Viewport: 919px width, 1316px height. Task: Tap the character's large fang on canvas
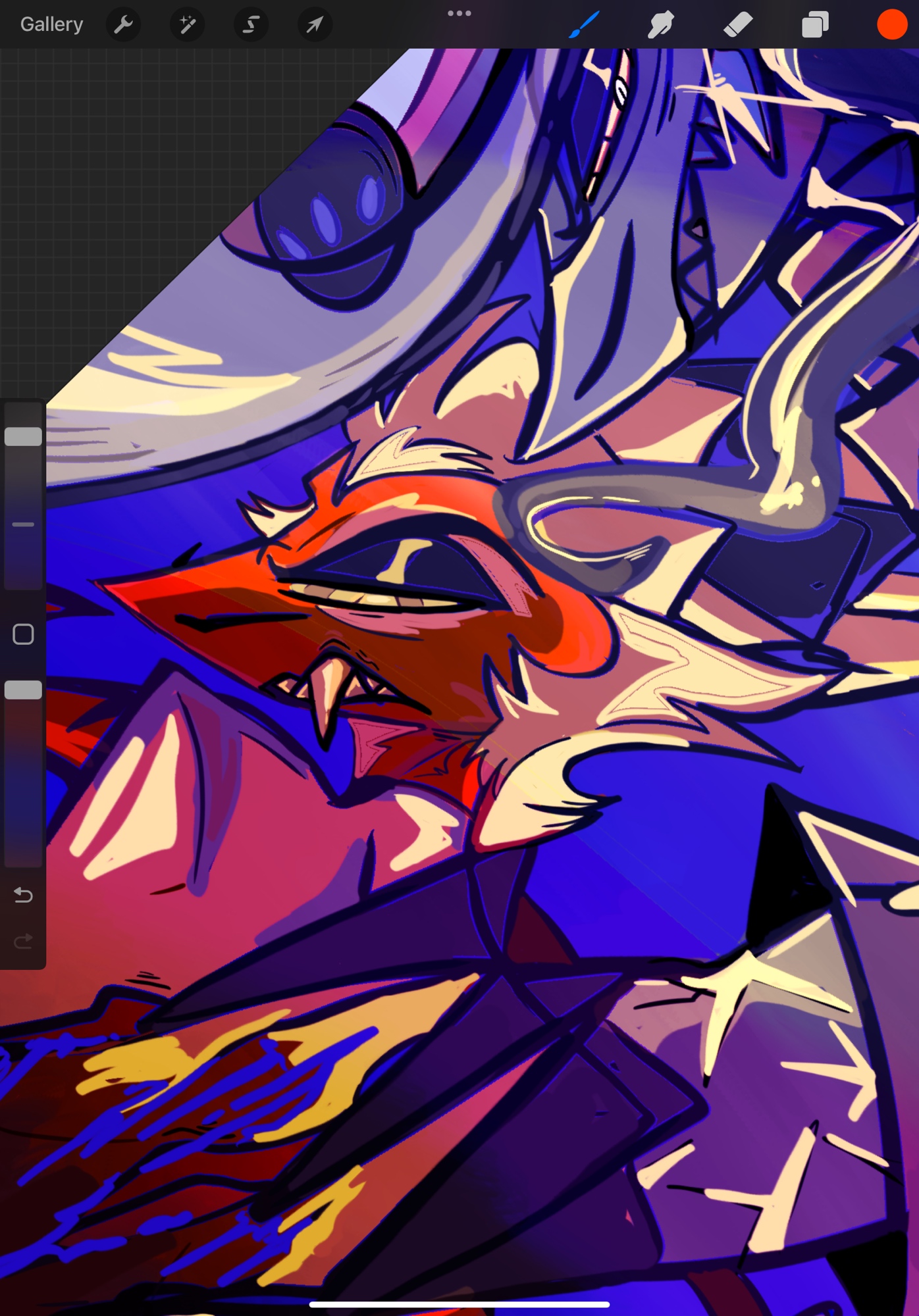point(324,697)
